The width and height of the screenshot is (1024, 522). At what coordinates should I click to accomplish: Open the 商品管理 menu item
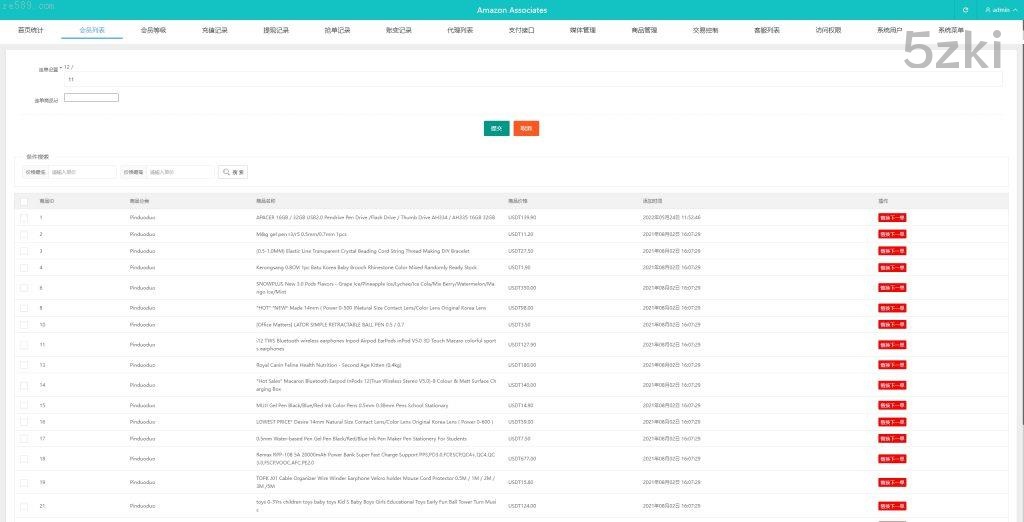(x=644, y=30)
